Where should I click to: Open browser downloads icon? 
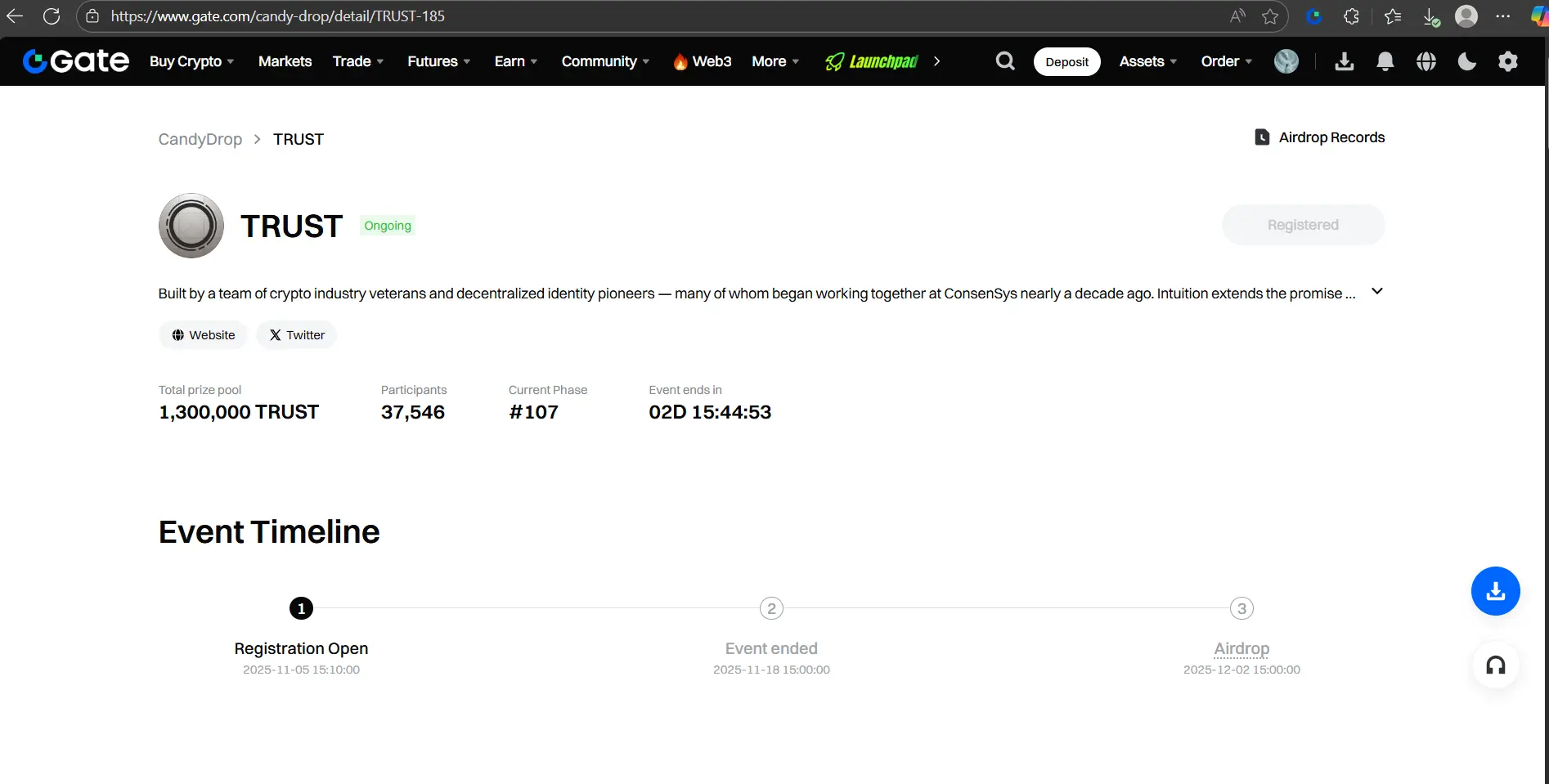coord(1430,16)
